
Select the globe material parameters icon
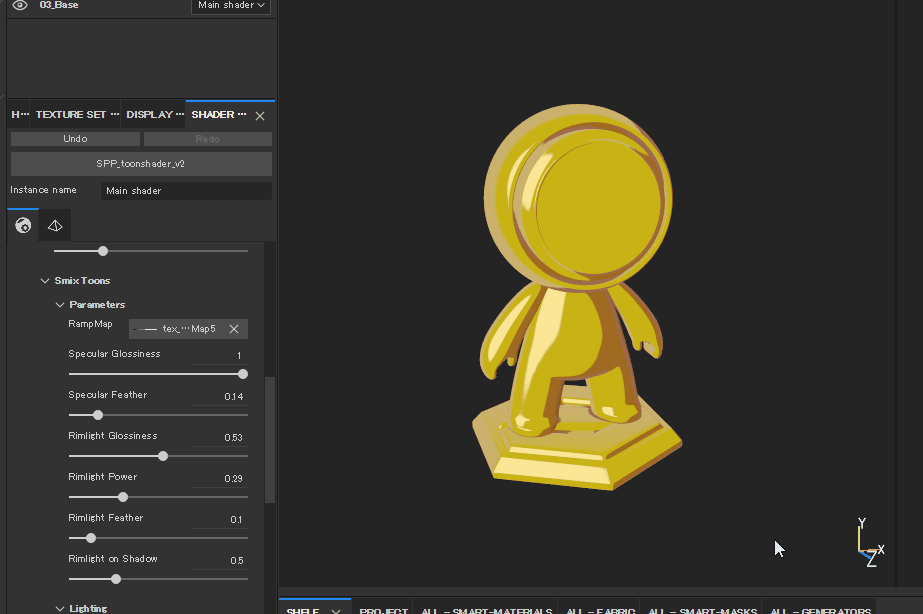tap(23, 225)
